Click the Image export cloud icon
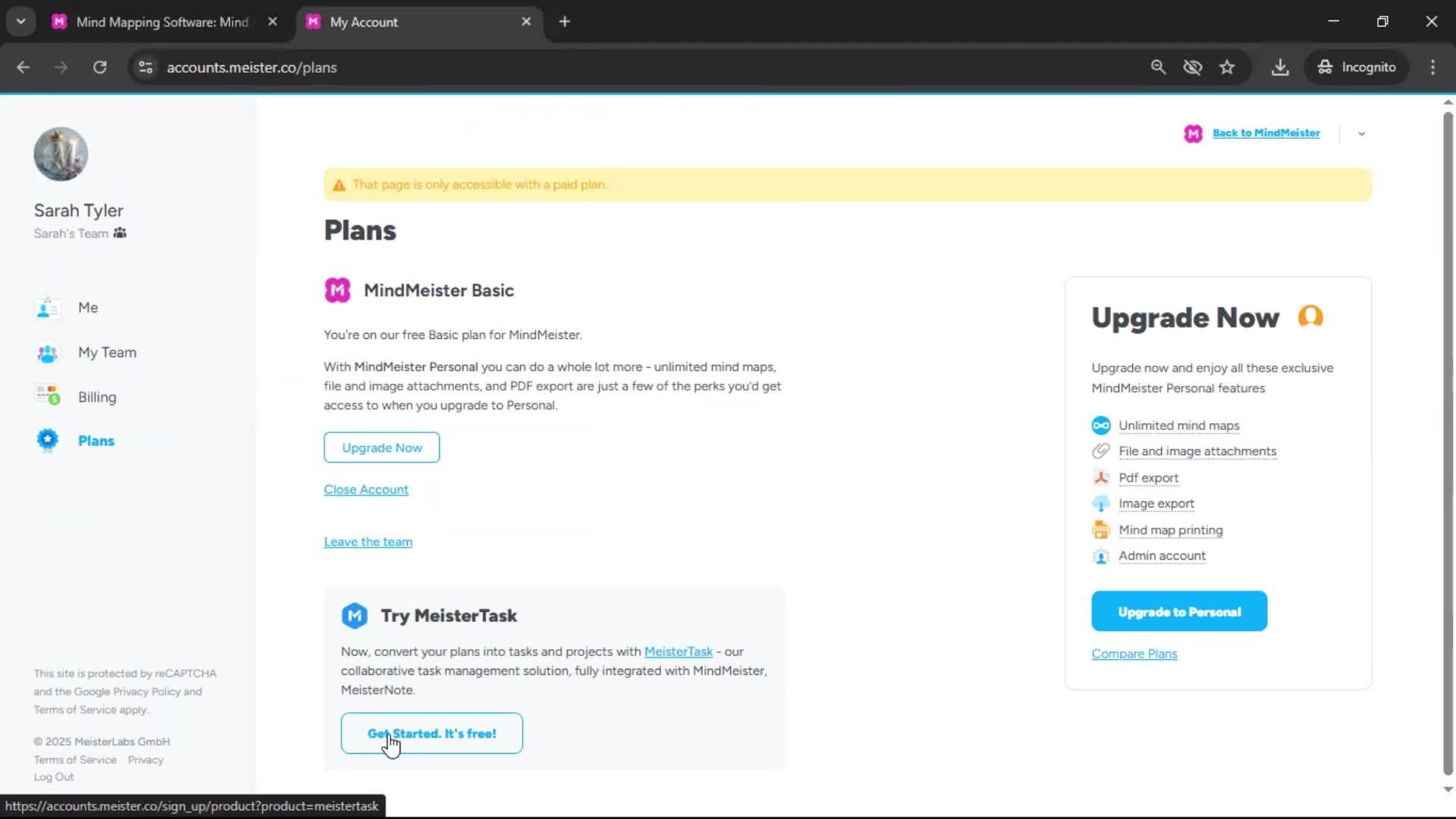The image size is (1456, 819). (1100, 504)
